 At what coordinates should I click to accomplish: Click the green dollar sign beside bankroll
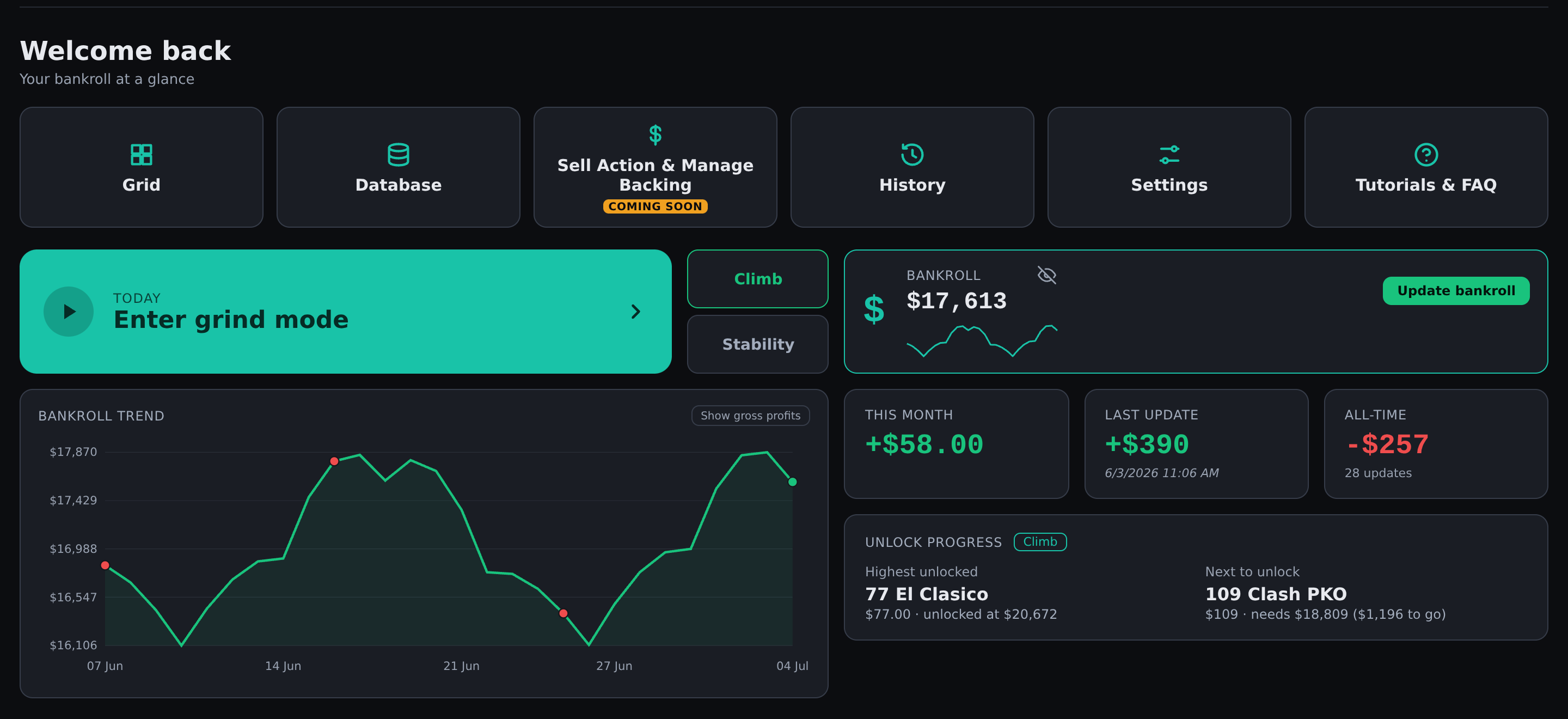click(x=873, y=309)
